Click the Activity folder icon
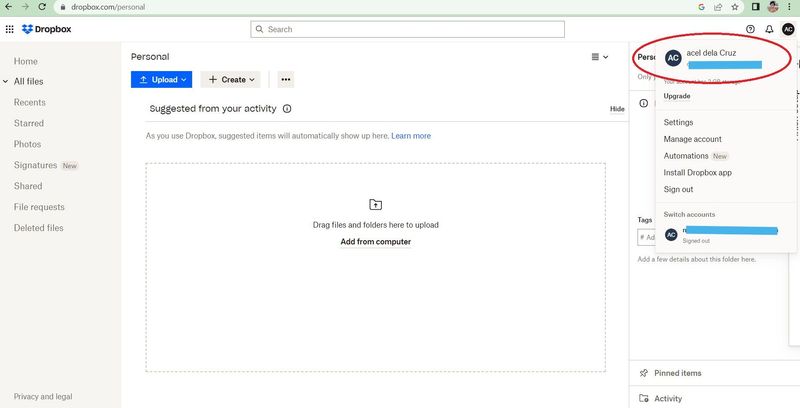 pos(643,398)
